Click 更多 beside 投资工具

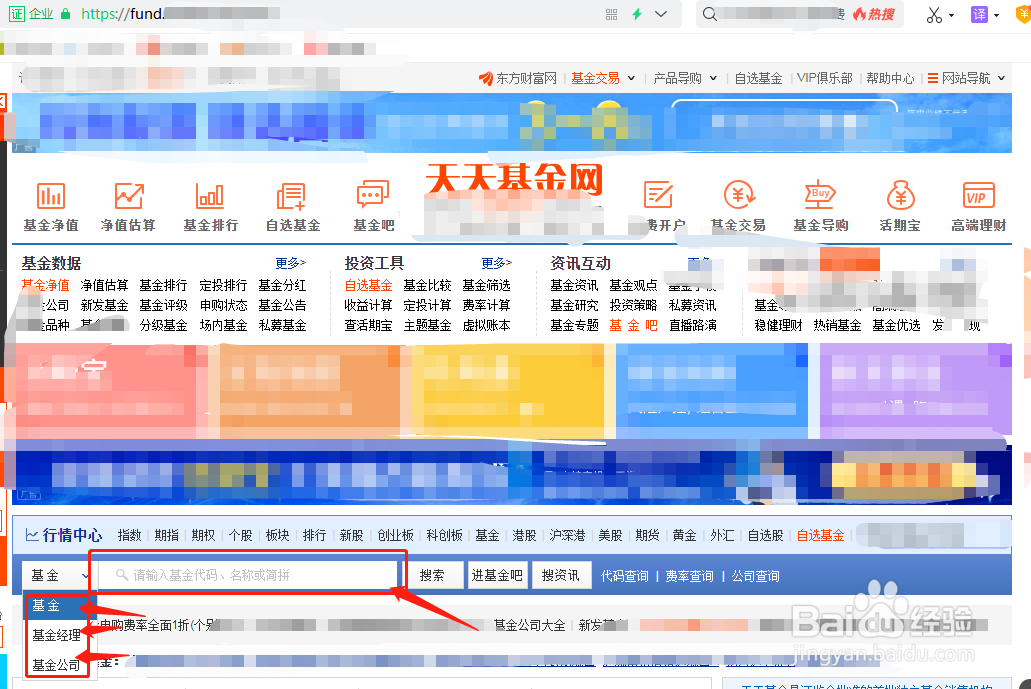click(x=496, y=263)
